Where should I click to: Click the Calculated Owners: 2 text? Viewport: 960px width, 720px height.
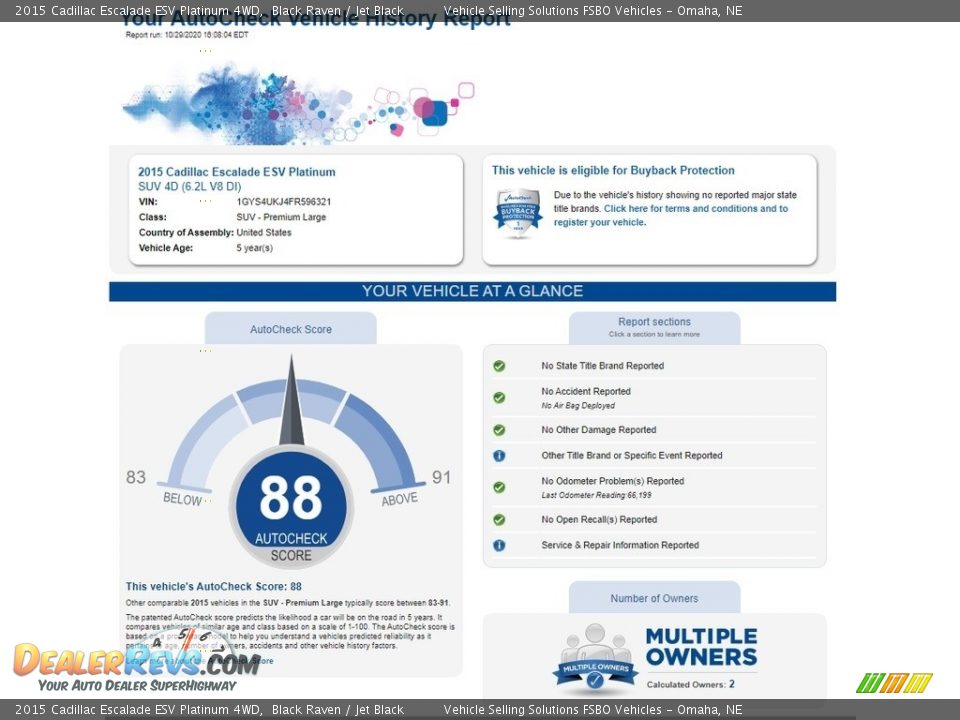point(691,684)
